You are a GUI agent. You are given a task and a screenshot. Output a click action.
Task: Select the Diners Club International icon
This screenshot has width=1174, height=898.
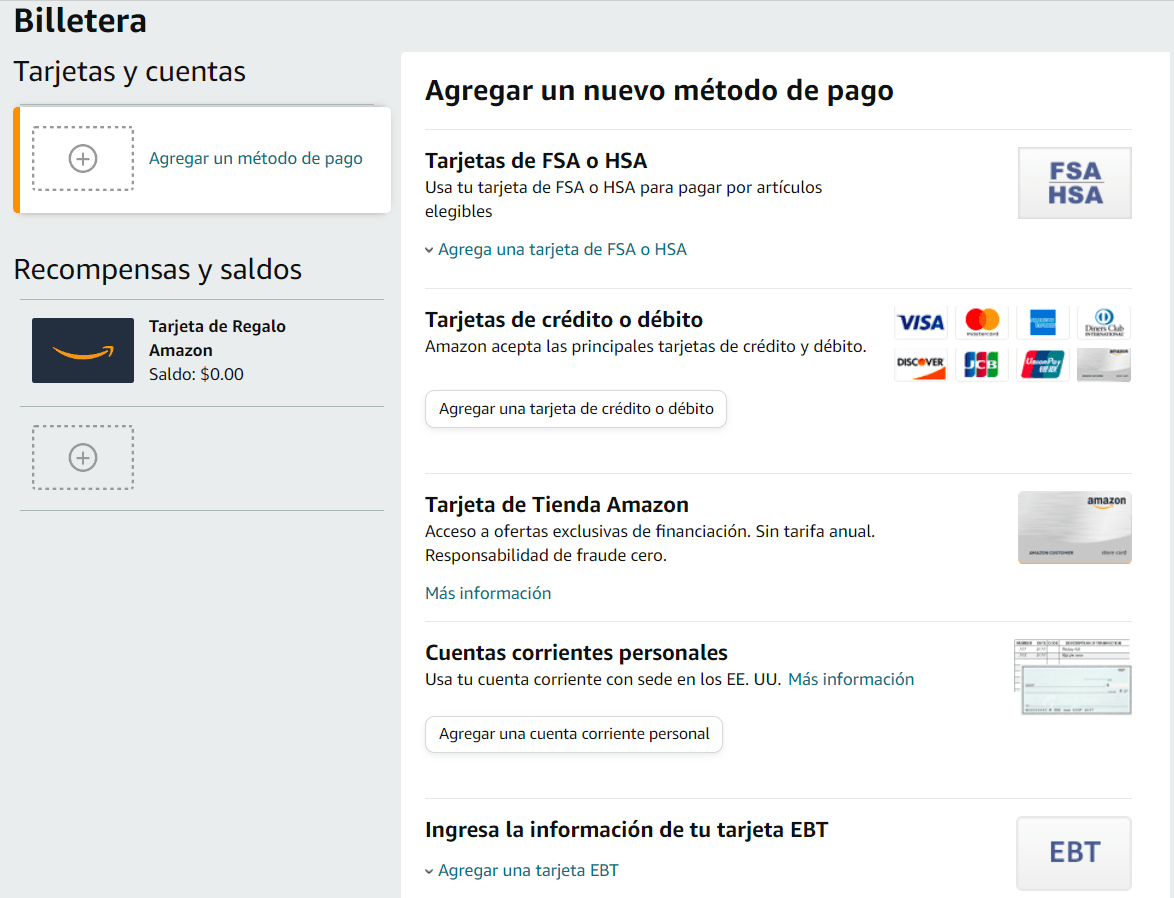pos(1104,322)
